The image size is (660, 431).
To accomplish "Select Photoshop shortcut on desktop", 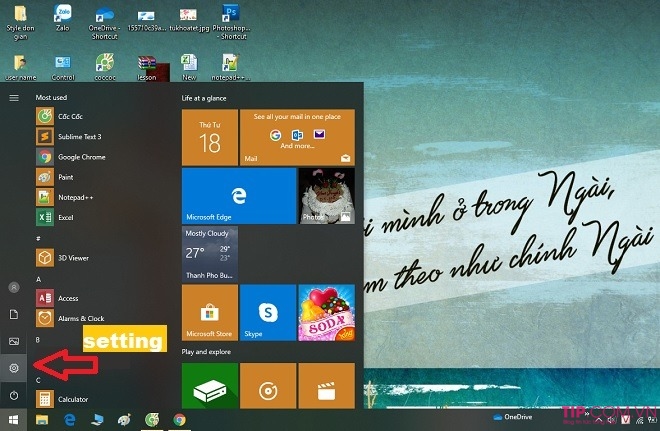I will 231,22.
